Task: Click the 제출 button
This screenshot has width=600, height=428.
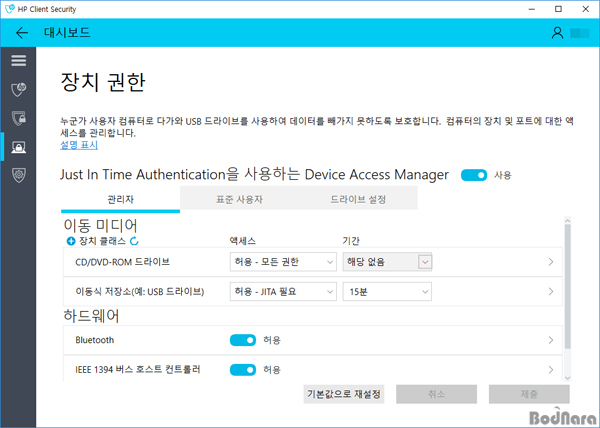Action: (x=529, y=394)
